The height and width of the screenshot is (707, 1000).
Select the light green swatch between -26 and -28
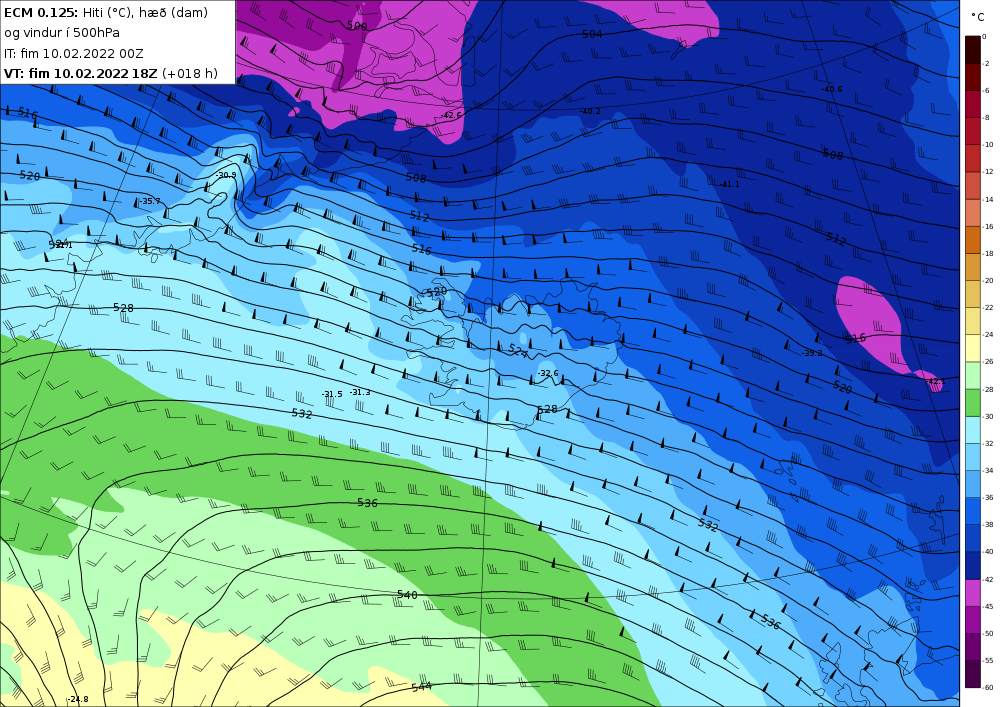[x=973, y=375]
